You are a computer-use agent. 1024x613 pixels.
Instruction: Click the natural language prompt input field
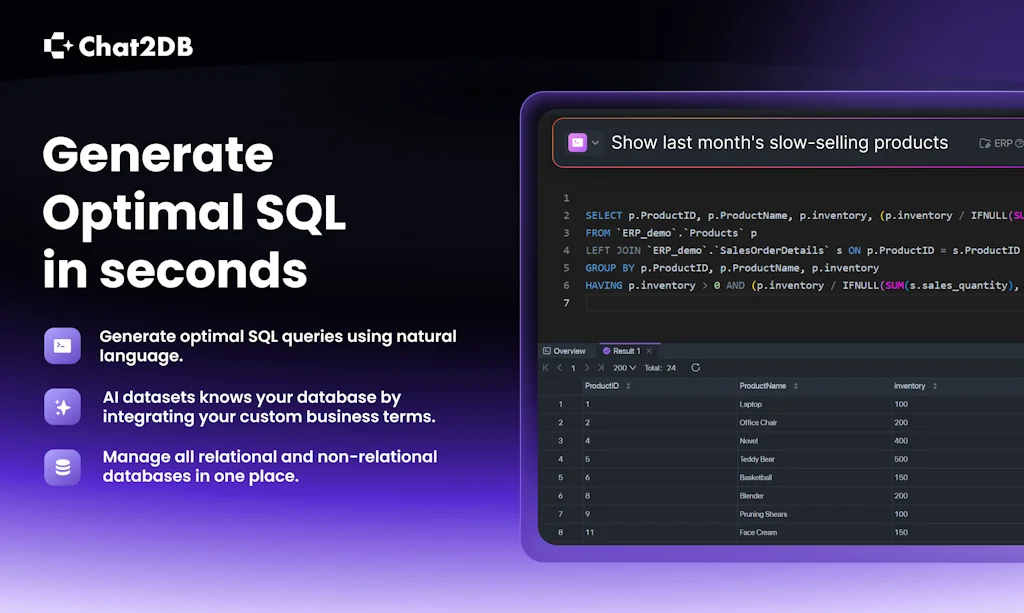point(779,143)
